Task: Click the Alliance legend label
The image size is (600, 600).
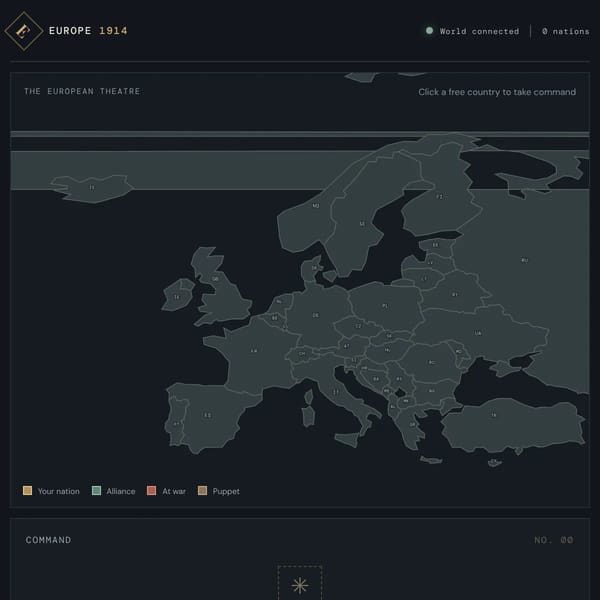Action: [x=121, y=491]
